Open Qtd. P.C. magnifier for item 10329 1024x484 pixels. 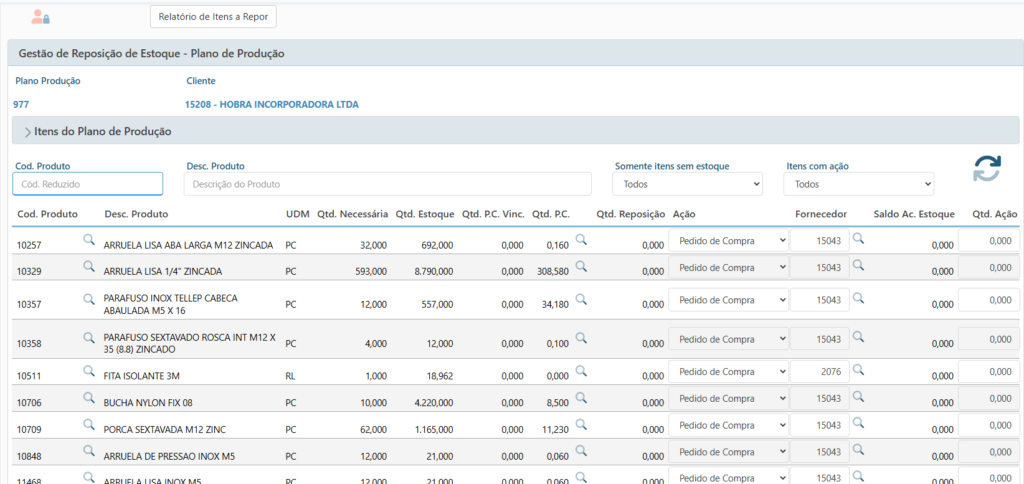(581, 266)
